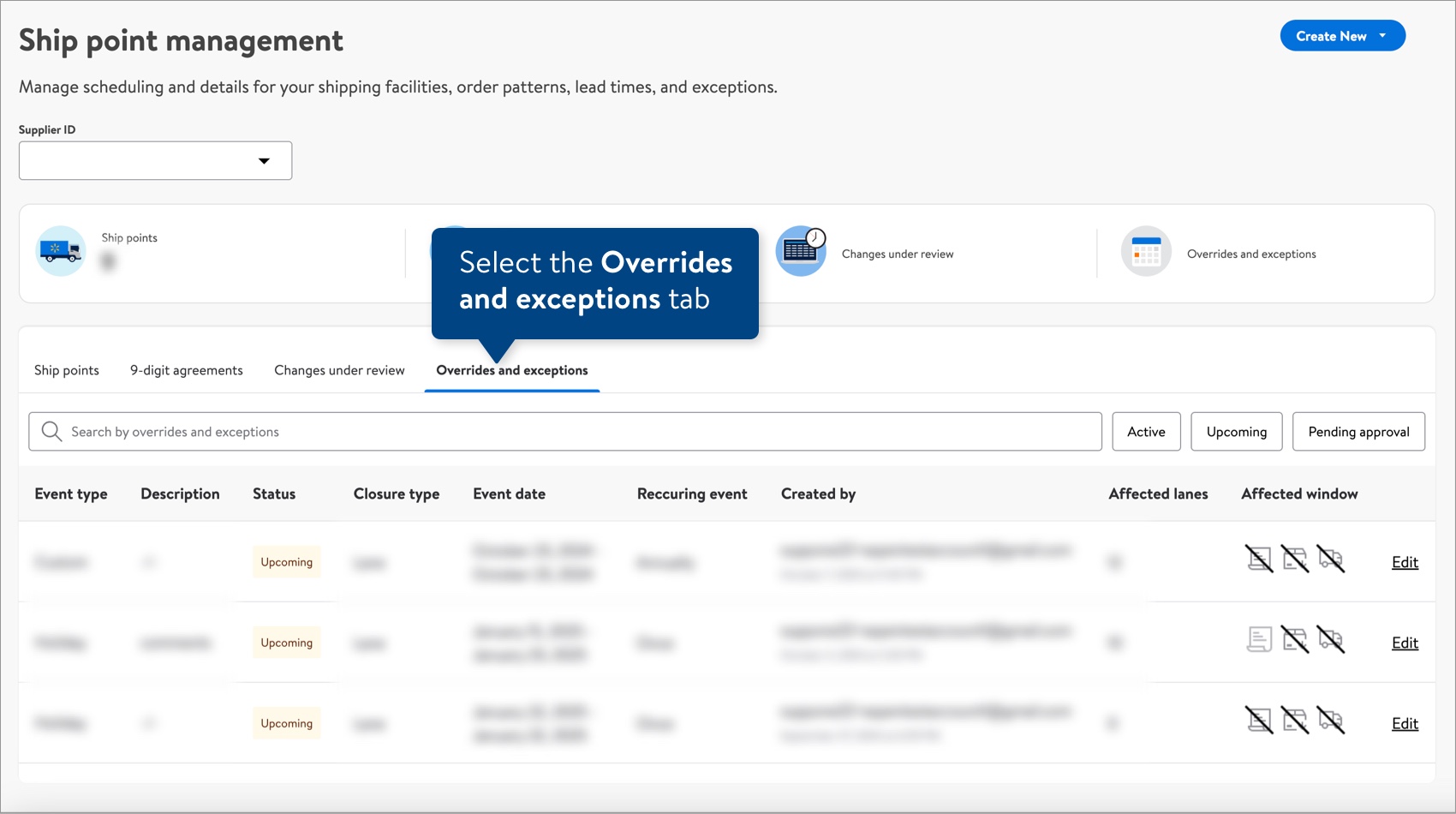Click Edit link in the first row
This screenshot has height=814, width=1456.
pyautogui.click(x=1405, y=562)
